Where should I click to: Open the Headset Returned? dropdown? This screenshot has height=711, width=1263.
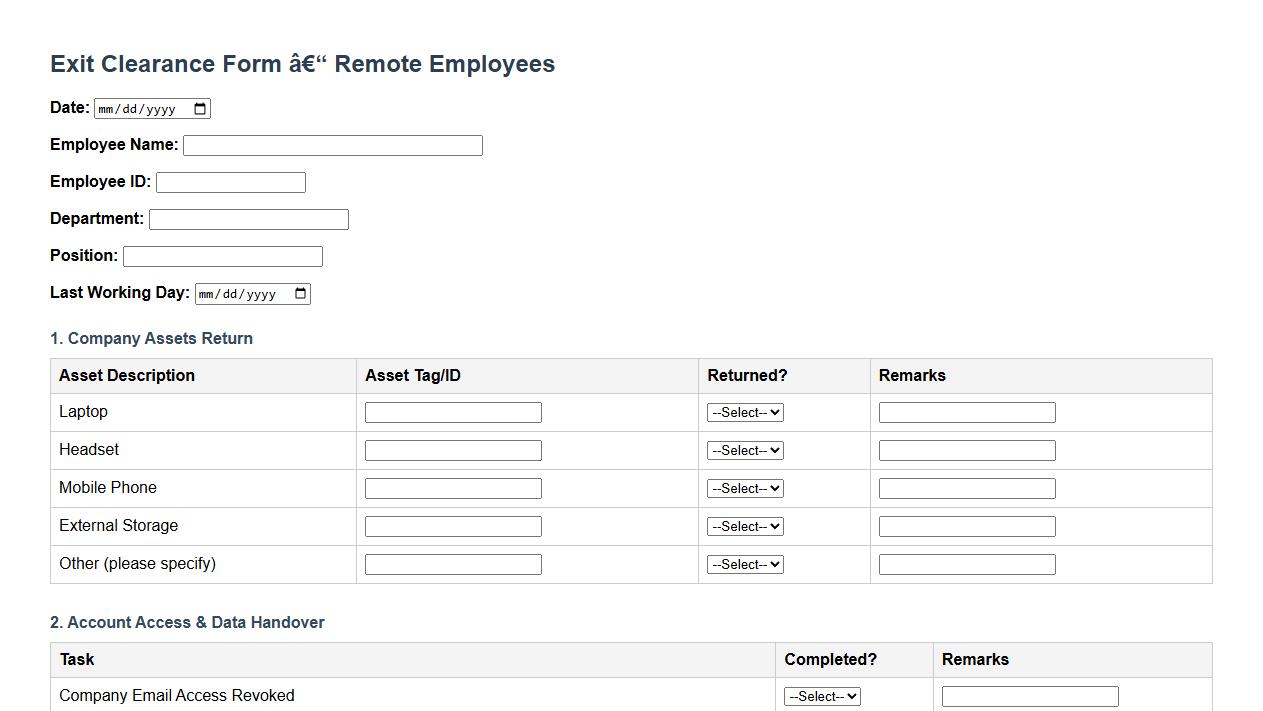744,449
